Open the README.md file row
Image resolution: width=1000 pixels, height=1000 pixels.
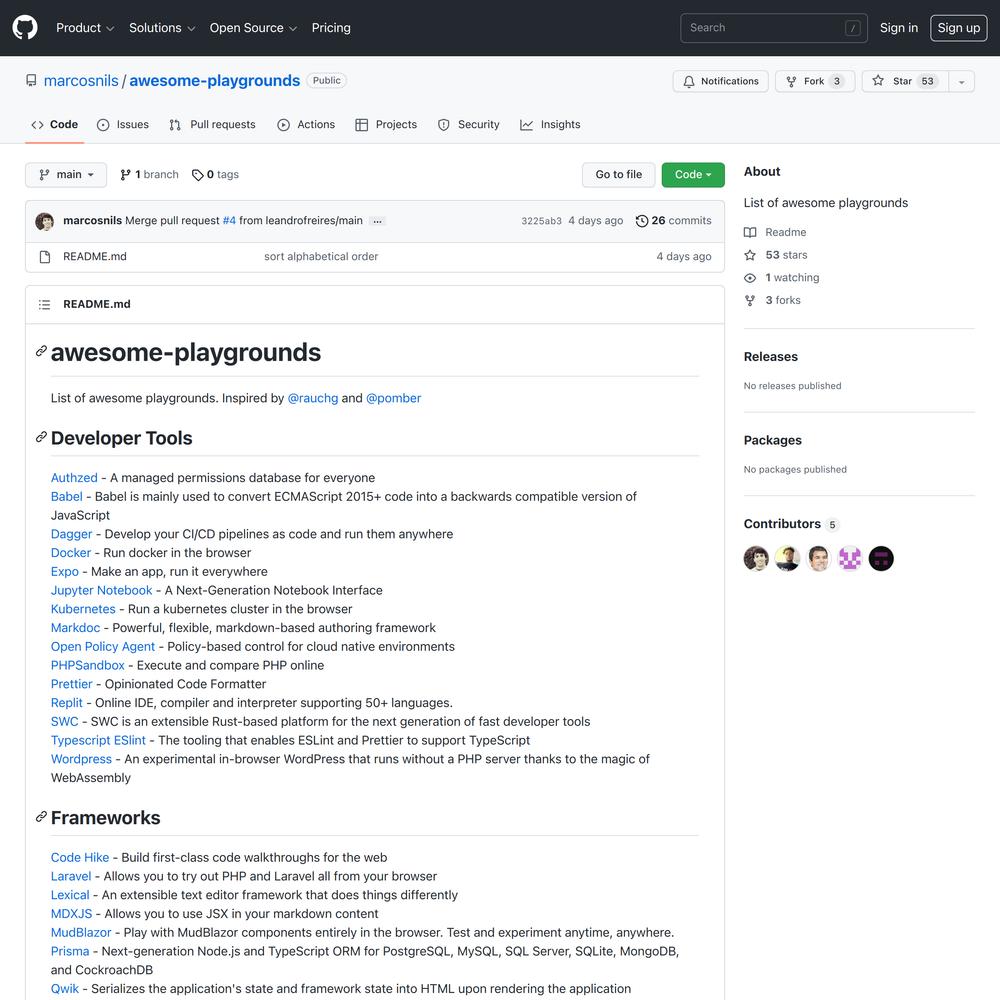pyautogui.click(x=375, y=257)
